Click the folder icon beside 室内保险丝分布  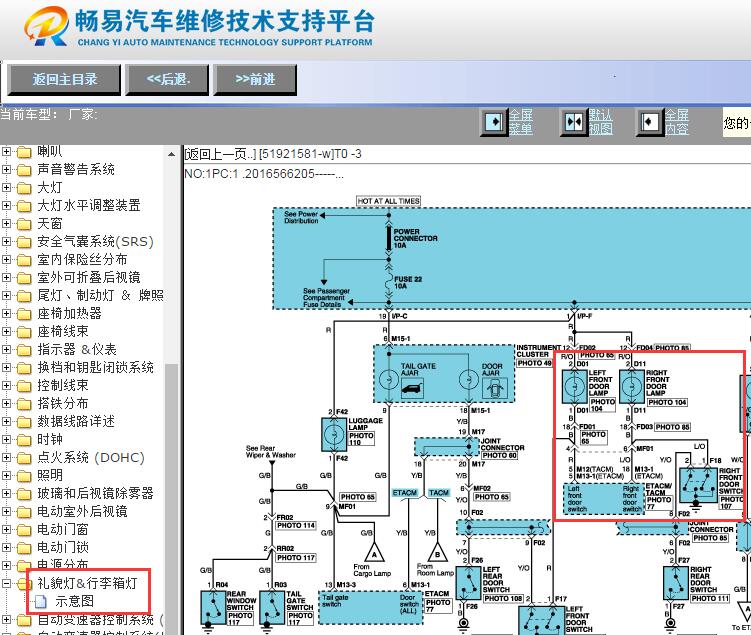click(x=23, y=260)
